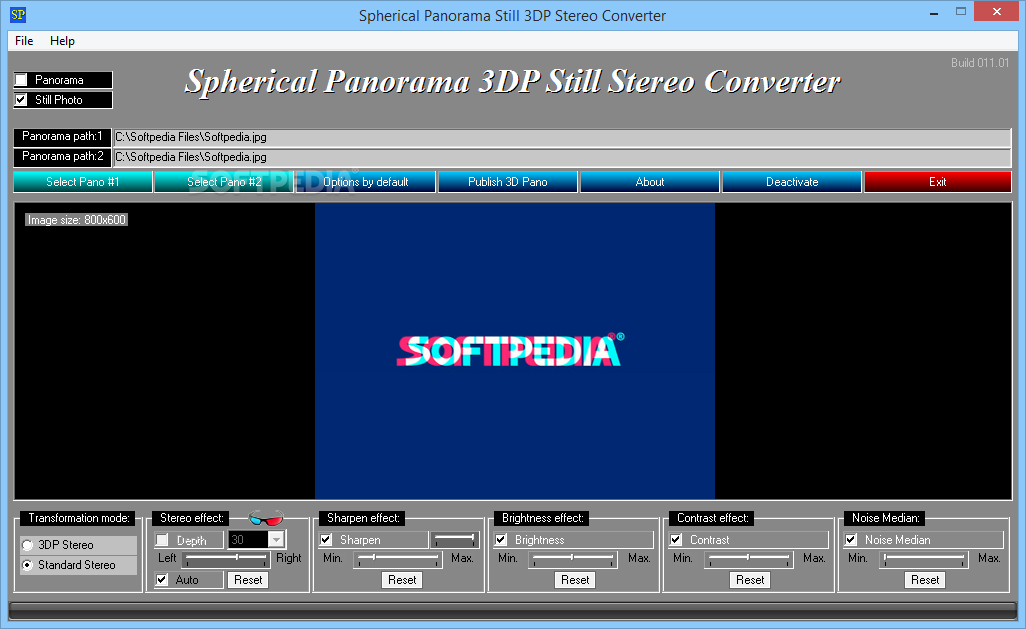The image size is (1026, 629).
Task: Click the Softpedia preview image
Action: pyautogui.click(x=514, y=351)
